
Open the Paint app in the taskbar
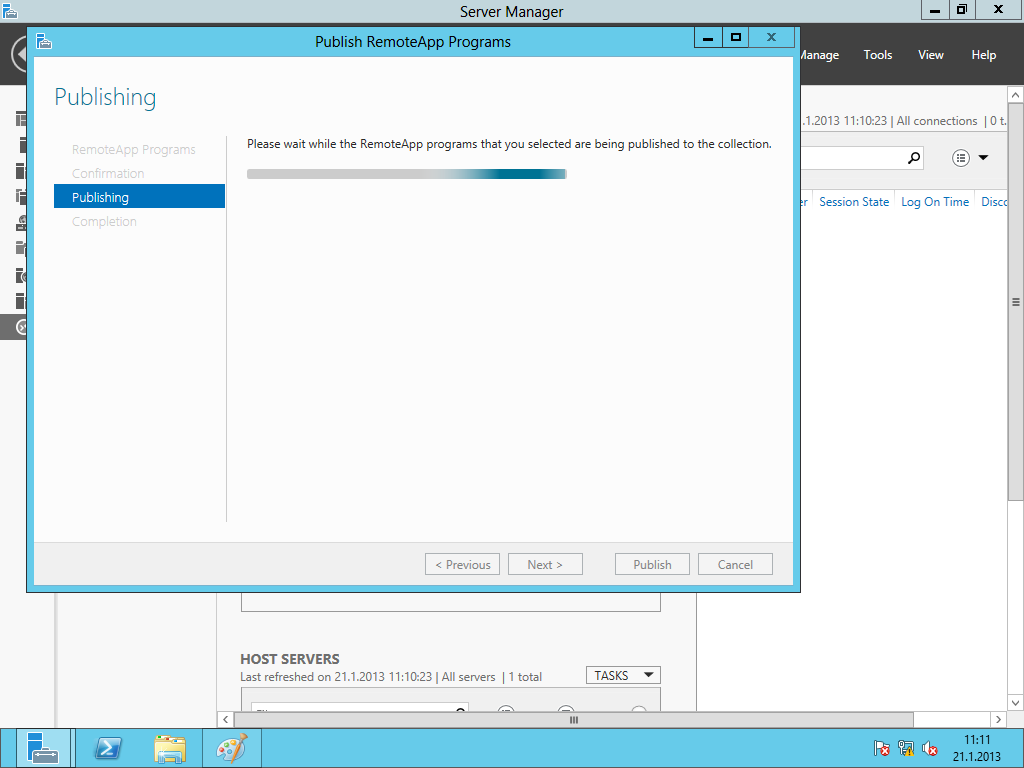[231, 748]
